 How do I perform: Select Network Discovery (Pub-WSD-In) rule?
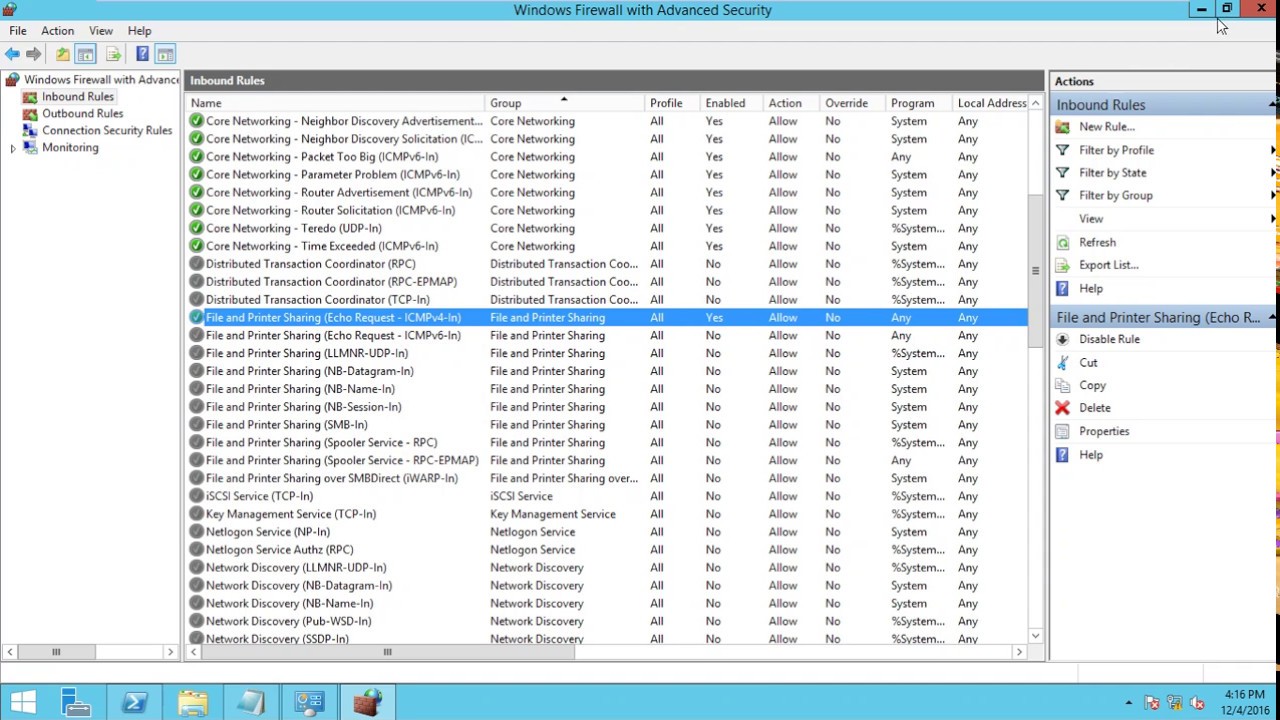tap(606, 621)
